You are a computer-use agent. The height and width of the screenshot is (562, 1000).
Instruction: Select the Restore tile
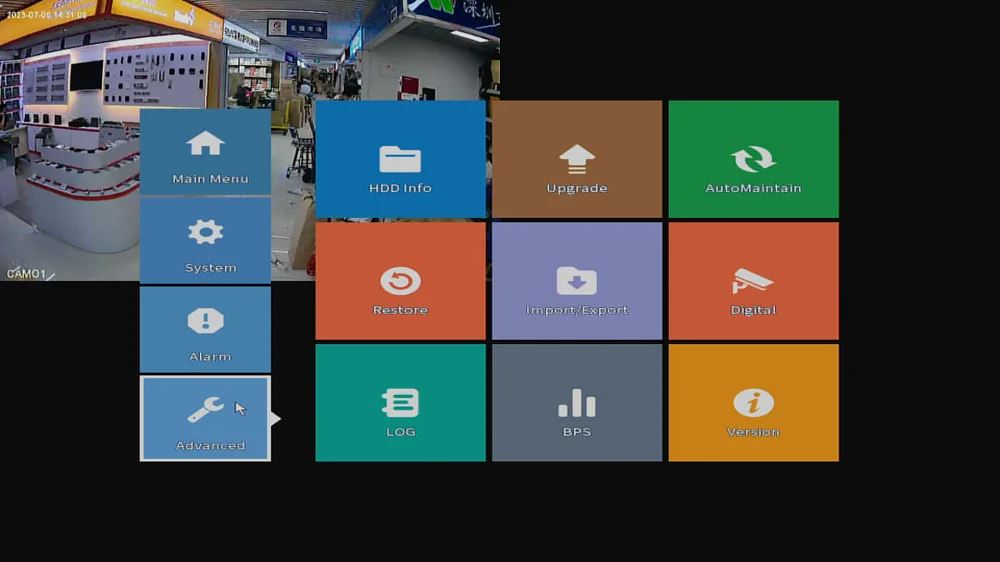pos(401,281)
